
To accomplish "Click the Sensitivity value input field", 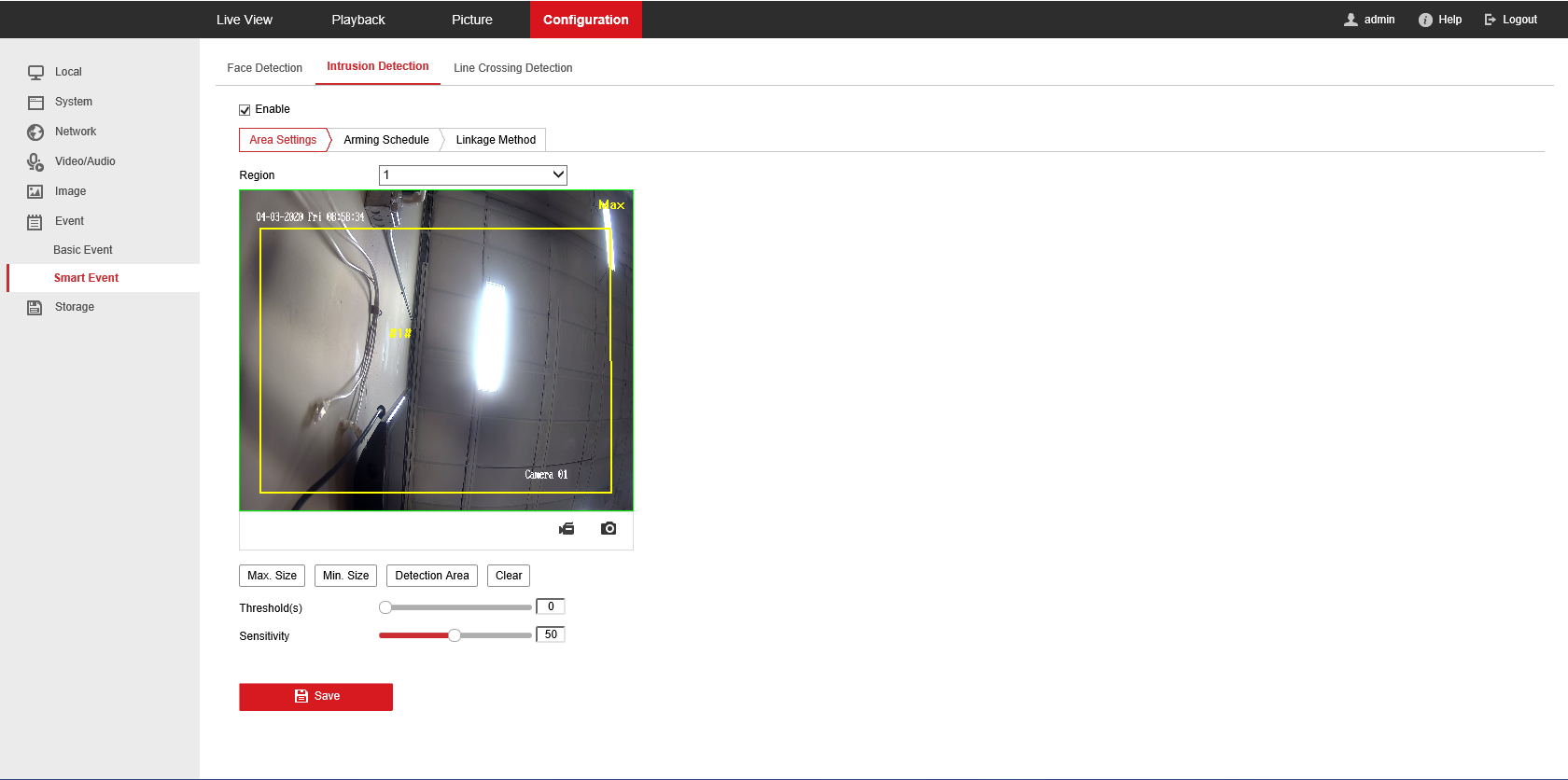I will coord(551,634).
